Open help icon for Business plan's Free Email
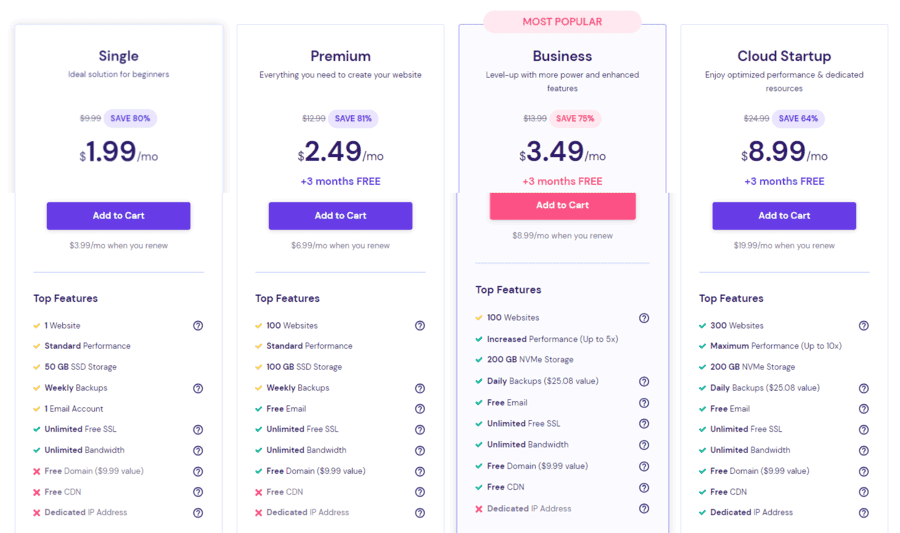The image size is (900, 533). (x=644, y=403)
